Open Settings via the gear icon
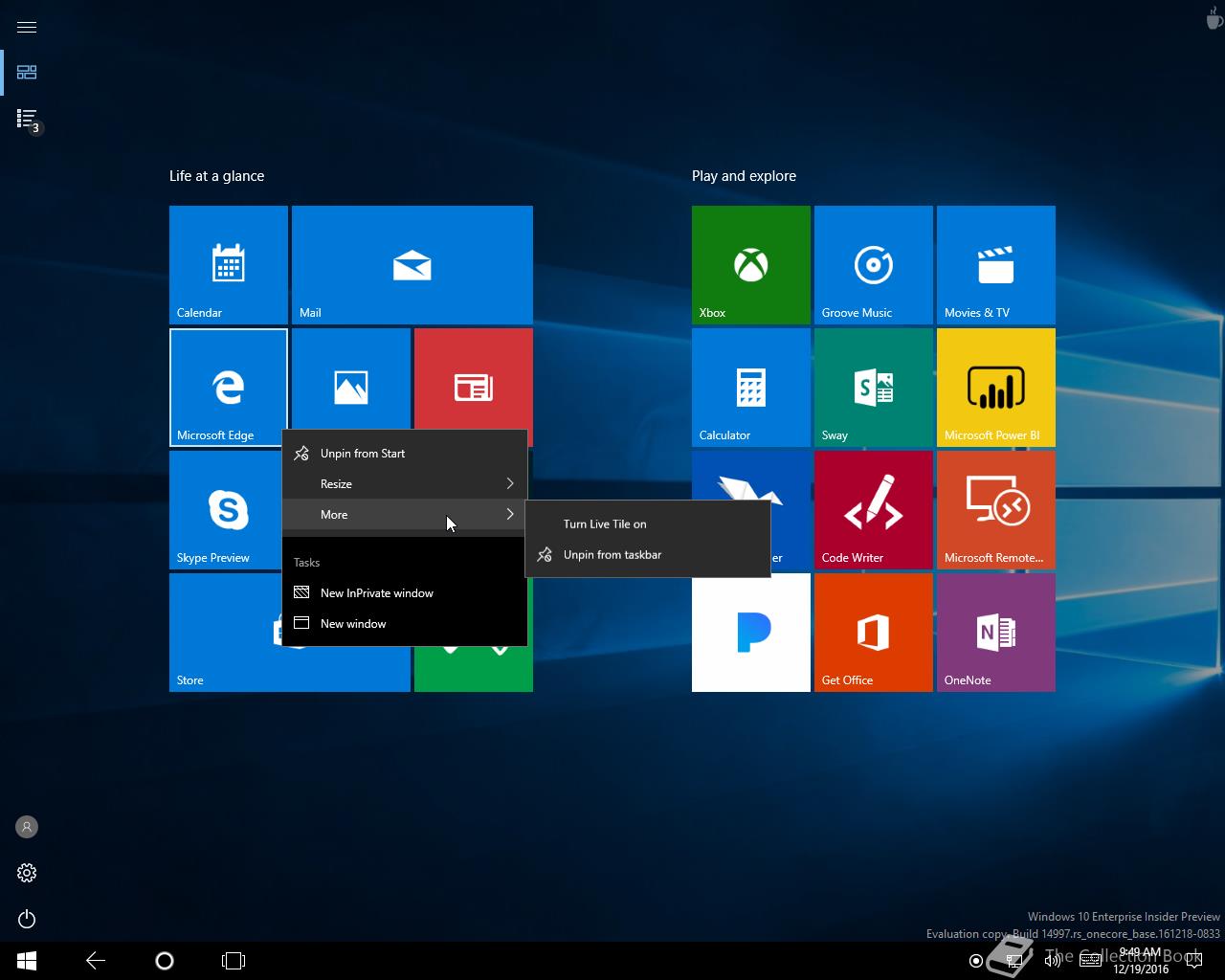The width and height of the screenshot is (1225, 980). [27, 873]
